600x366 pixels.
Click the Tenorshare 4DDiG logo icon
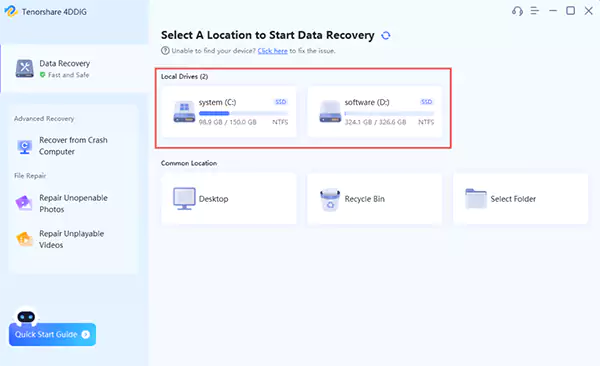click(x=11, y=11)
